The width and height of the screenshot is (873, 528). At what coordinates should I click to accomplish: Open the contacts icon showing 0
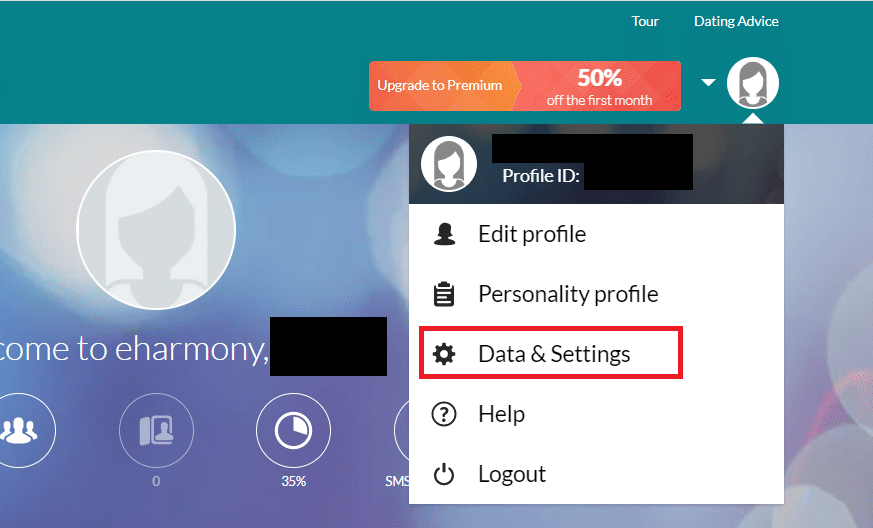[156, 430]
